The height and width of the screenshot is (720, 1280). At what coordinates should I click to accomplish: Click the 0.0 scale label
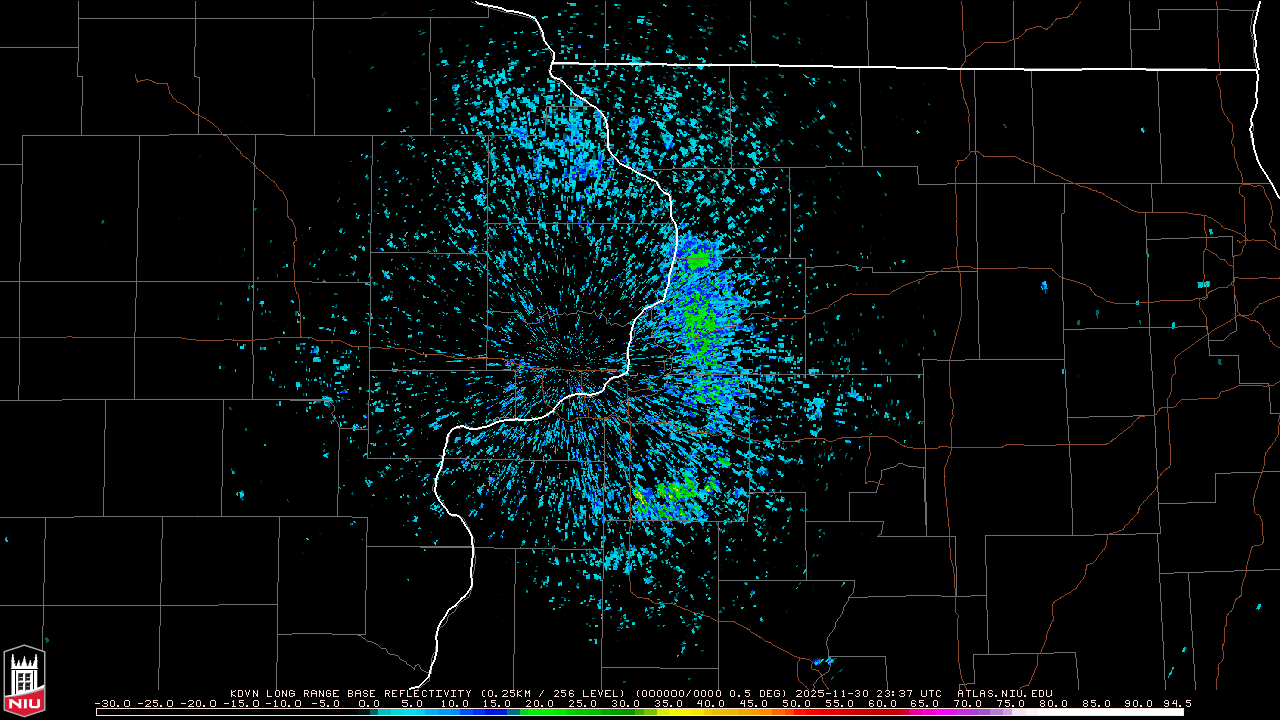coord(369,703)
